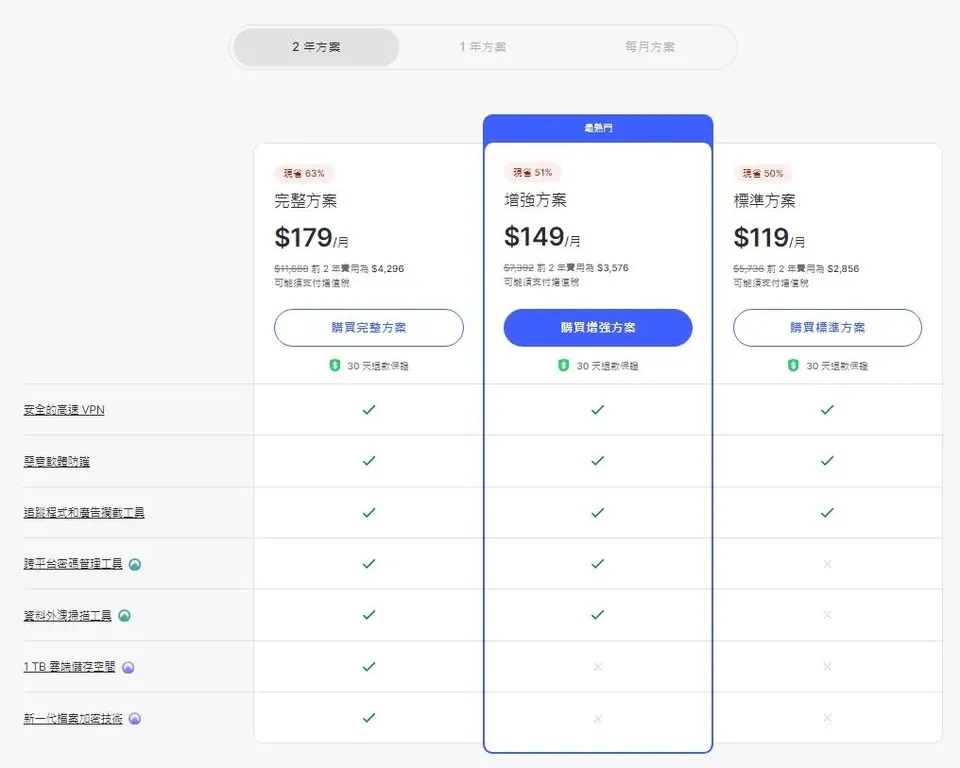
Task: Open the 1 TB 雲端儲存空間 feature link
Action: [x=69, y=667]
